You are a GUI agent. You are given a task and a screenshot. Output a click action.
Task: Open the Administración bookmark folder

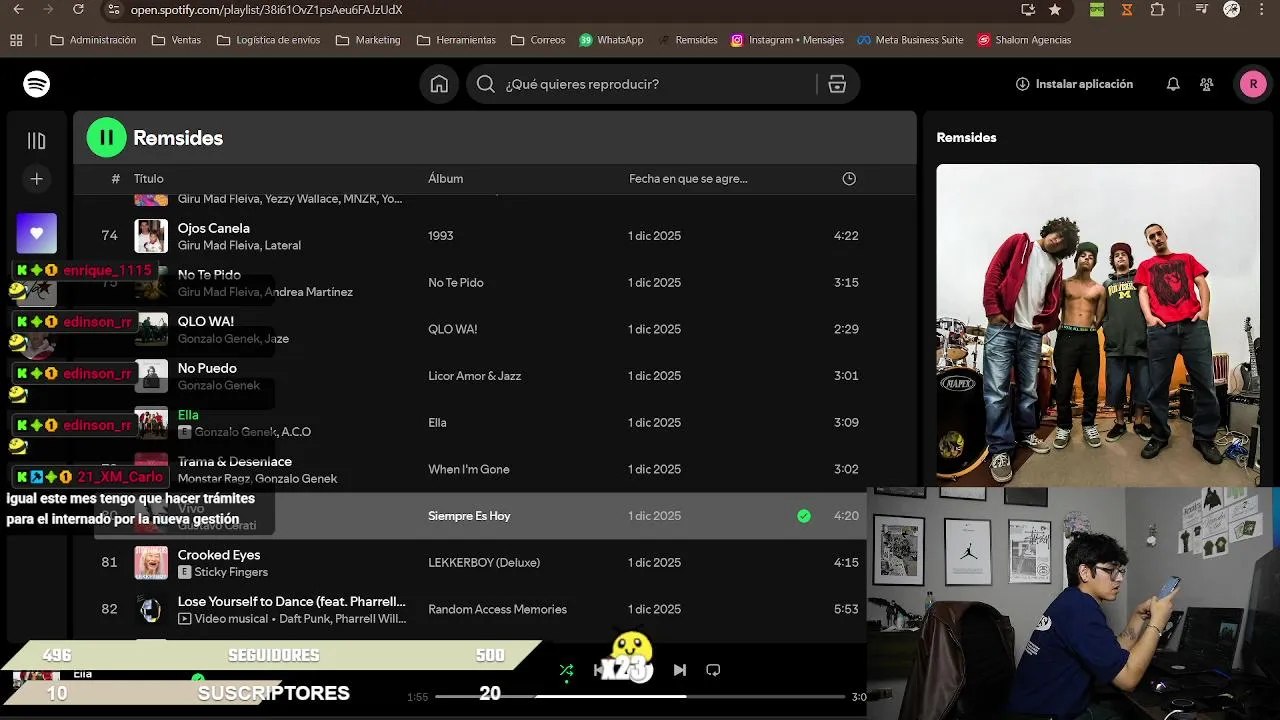point(93,40)
